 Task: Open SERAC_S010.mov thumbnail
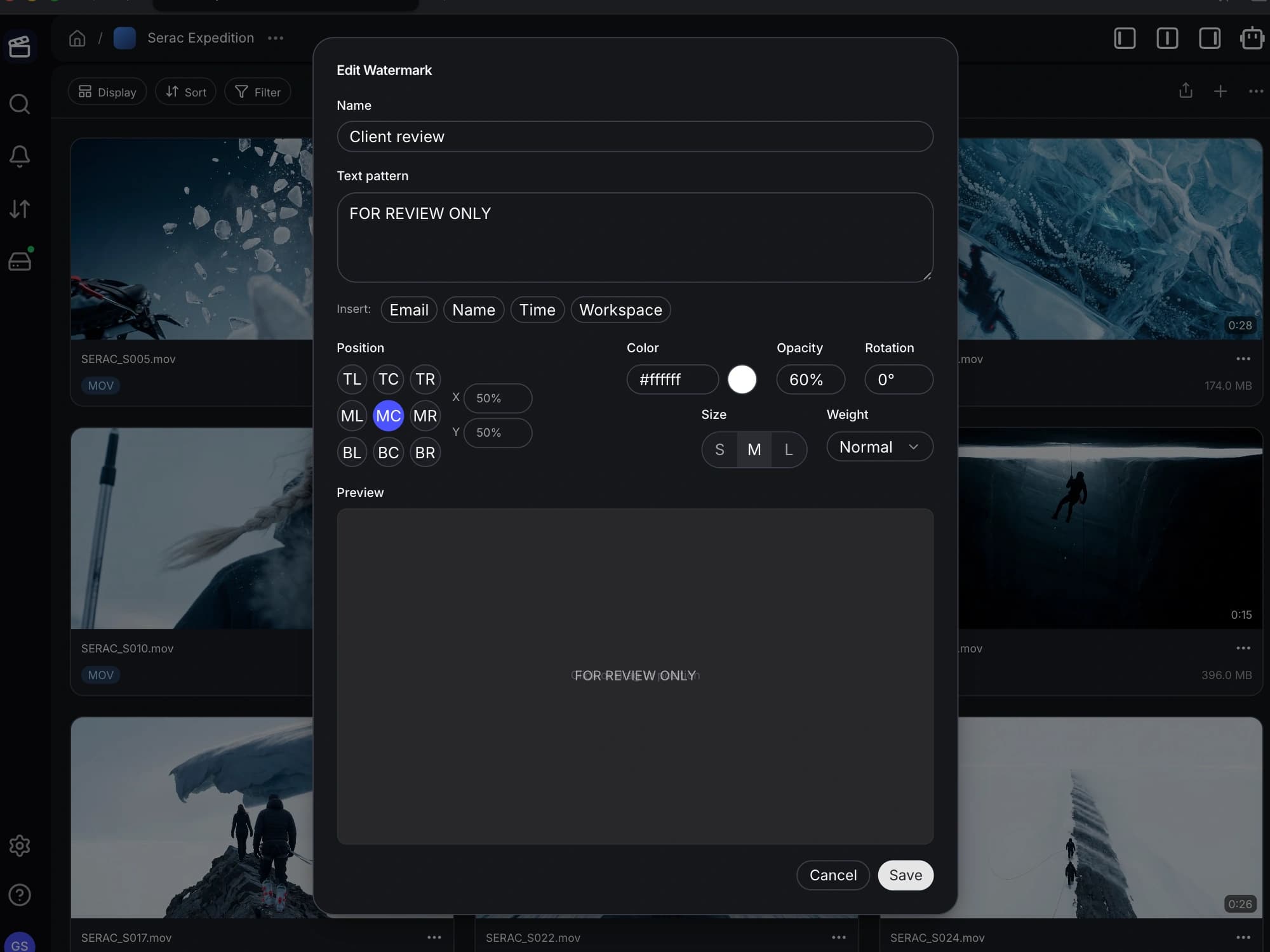pyautogui.click(x=192, y=528)
